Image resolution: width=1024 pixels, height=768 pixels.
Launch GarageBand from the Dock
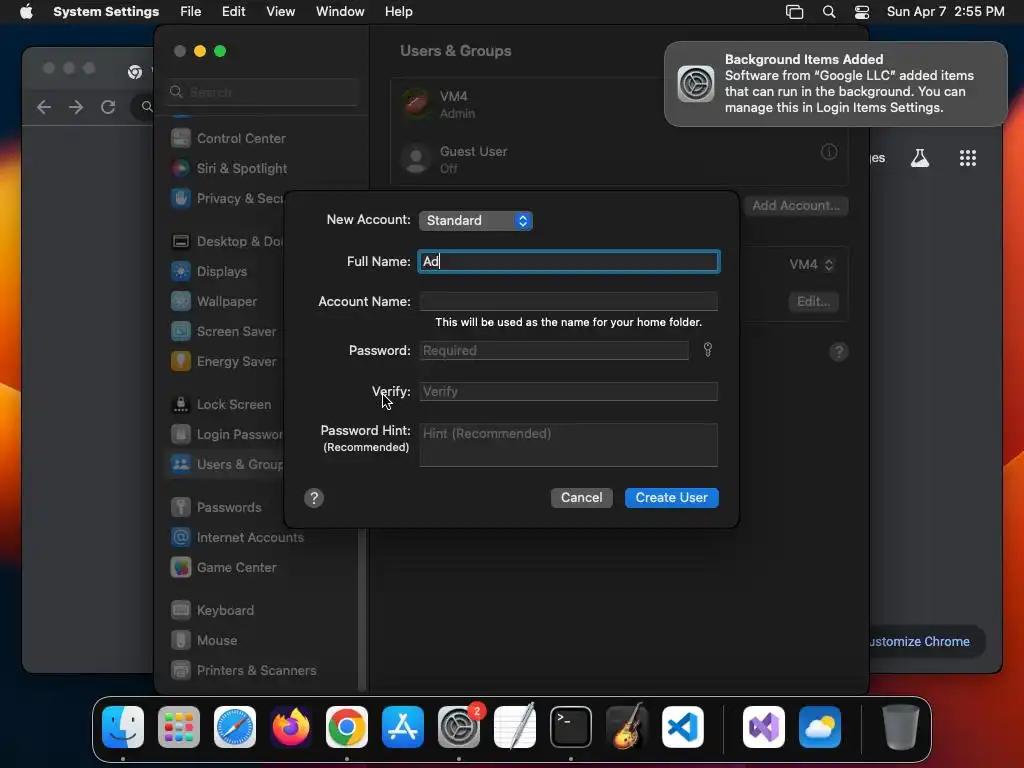[x=627, y=727]
